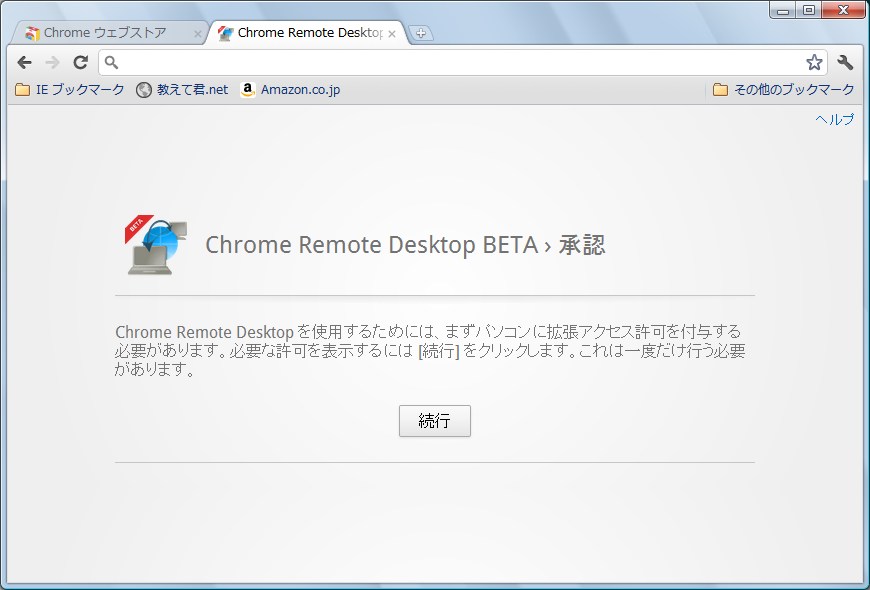This screenshot has height=590, width=870.
Task: Expand the その他のブックマーク folder
Action: coord(783,89)
